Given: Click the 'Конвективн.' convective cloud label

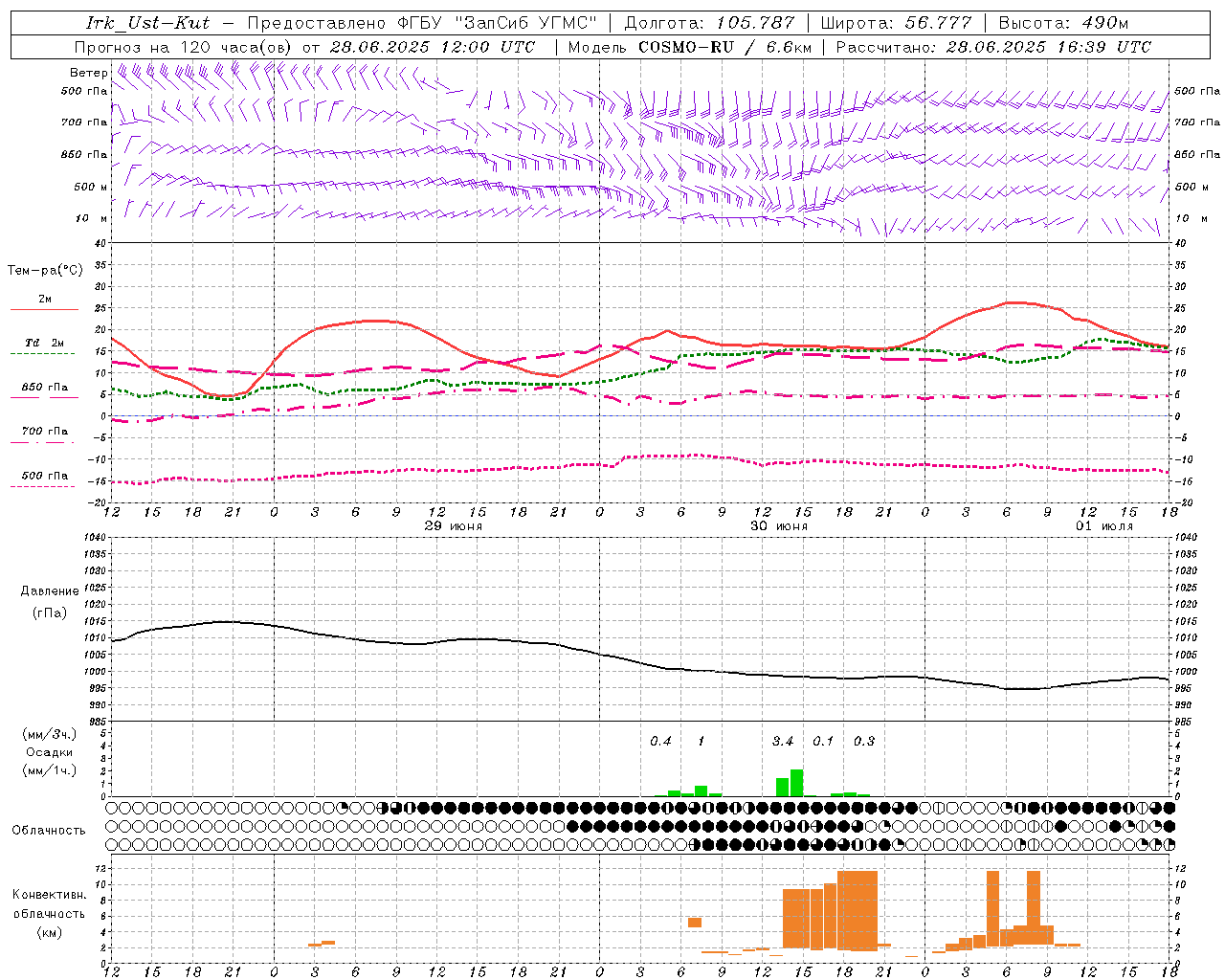Looking at the screenshot, I should 50,895.
